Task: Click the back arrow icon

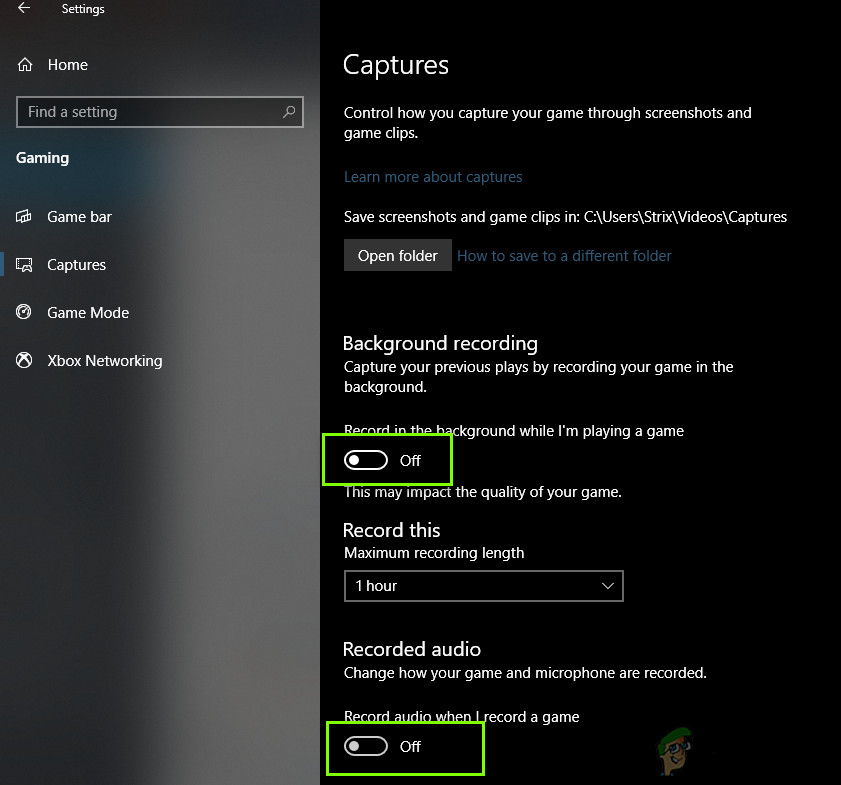Action: click(24, 9)
